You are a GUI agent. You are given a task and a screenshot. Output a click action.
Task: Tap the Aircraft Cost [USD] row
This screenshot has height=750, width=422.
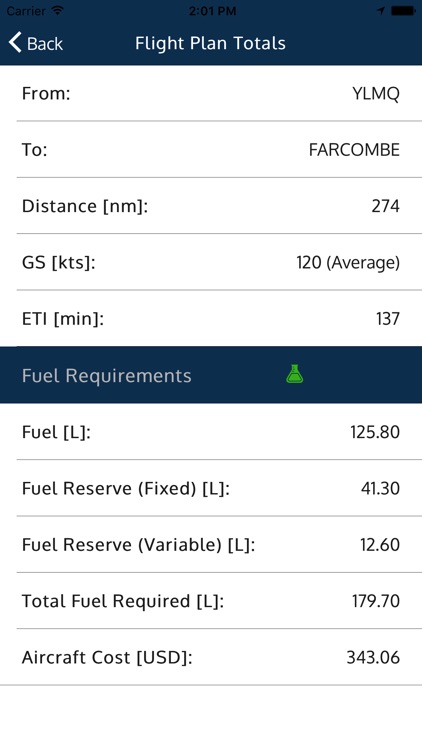click(x=211, y=657)
